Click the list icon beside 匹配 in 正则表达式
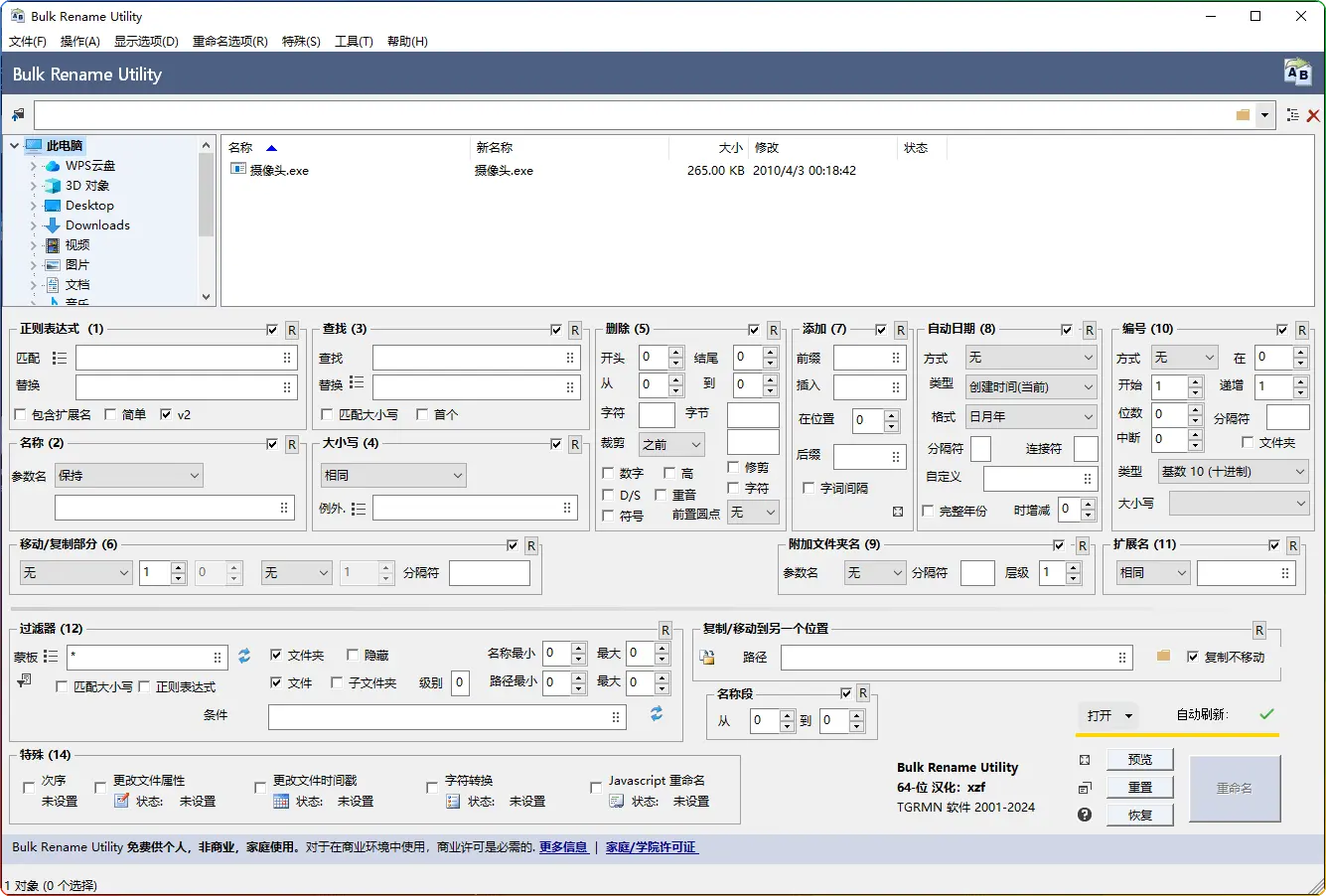Screen dimensions: 1326x896 (x=60, y=358)
